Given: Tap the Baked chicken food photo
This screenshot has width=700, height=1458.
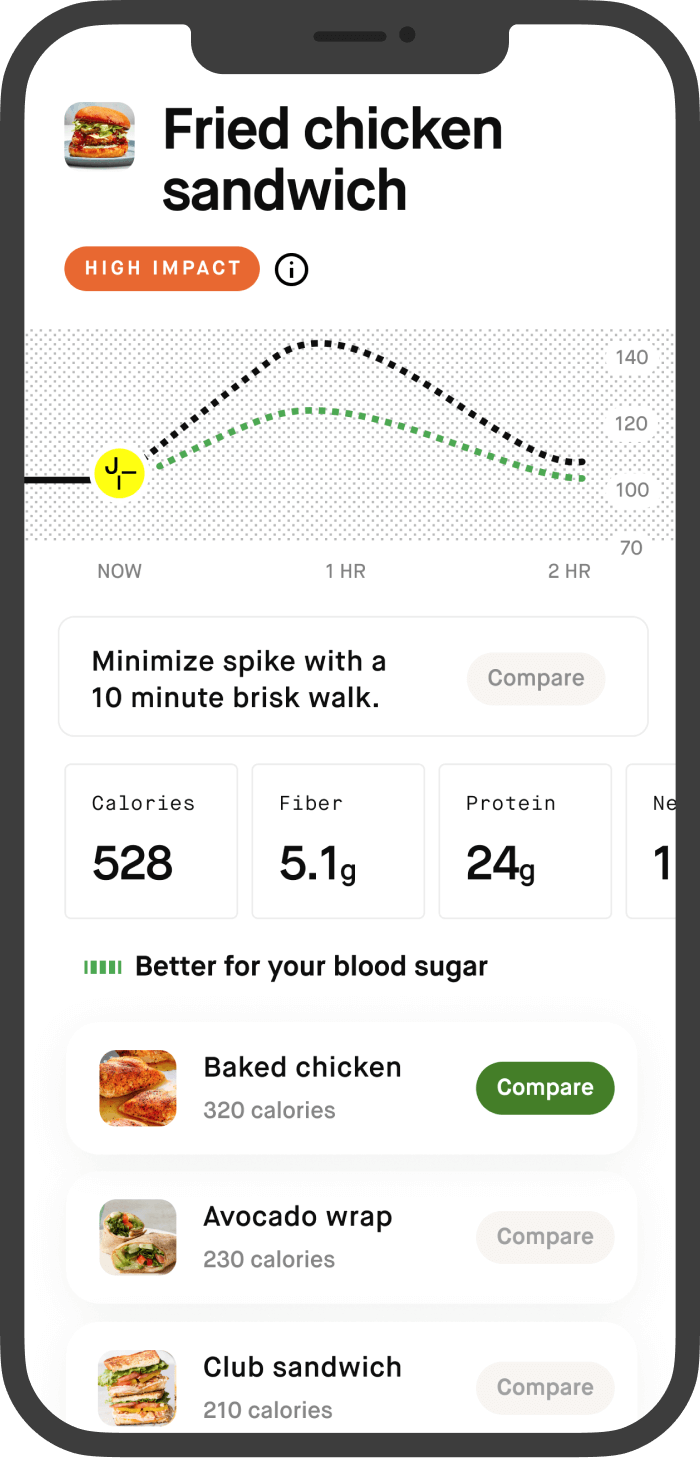Looking at the screenshot, I should [137, 1088].
